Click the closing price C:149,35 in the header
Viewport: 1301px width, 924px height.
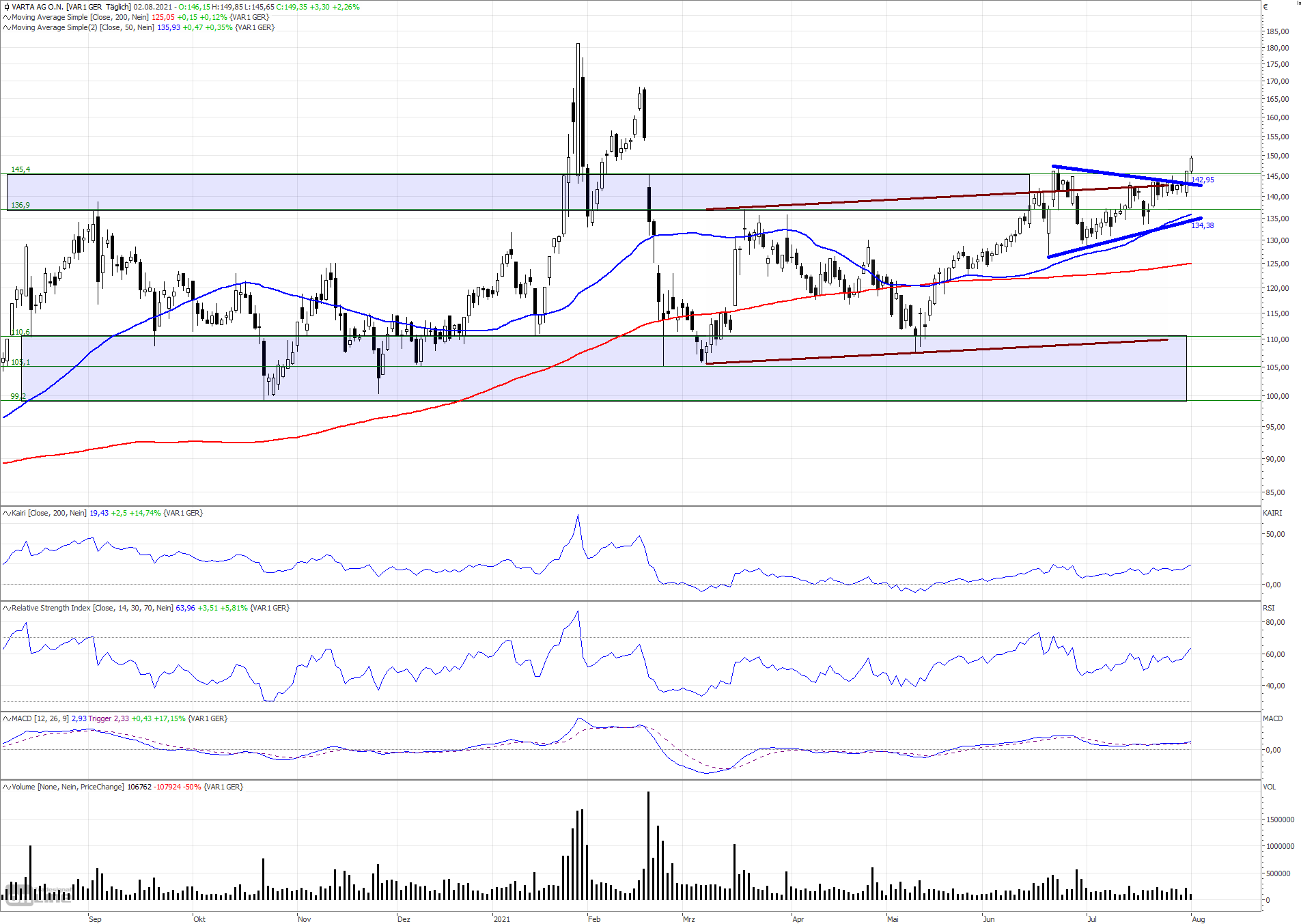click(x=292, y=7)
